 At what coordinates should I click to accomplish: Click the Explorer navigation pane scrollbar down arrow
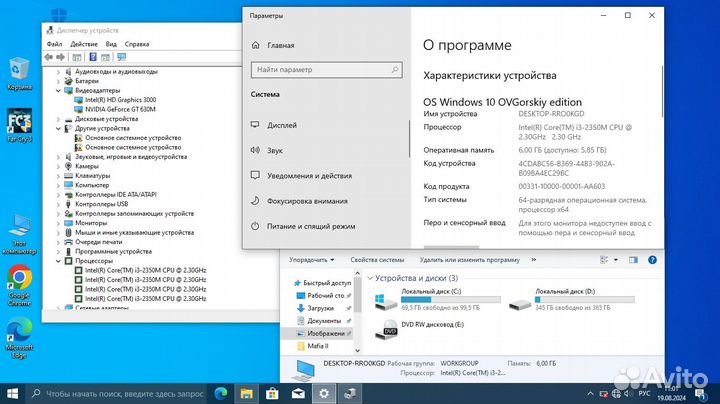pos(357,351)
